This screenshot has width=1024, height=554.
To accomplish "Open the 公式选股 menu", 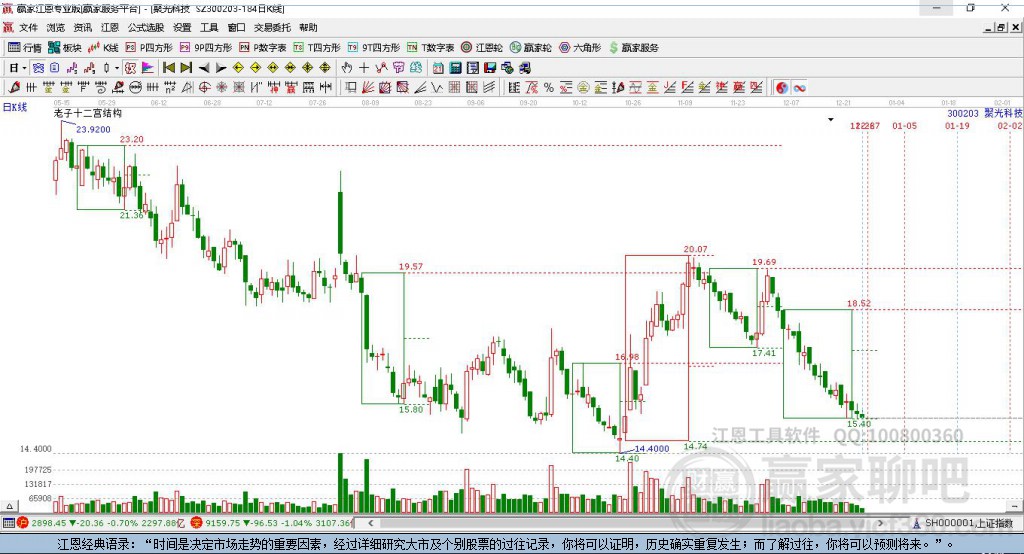I will 146,27.
